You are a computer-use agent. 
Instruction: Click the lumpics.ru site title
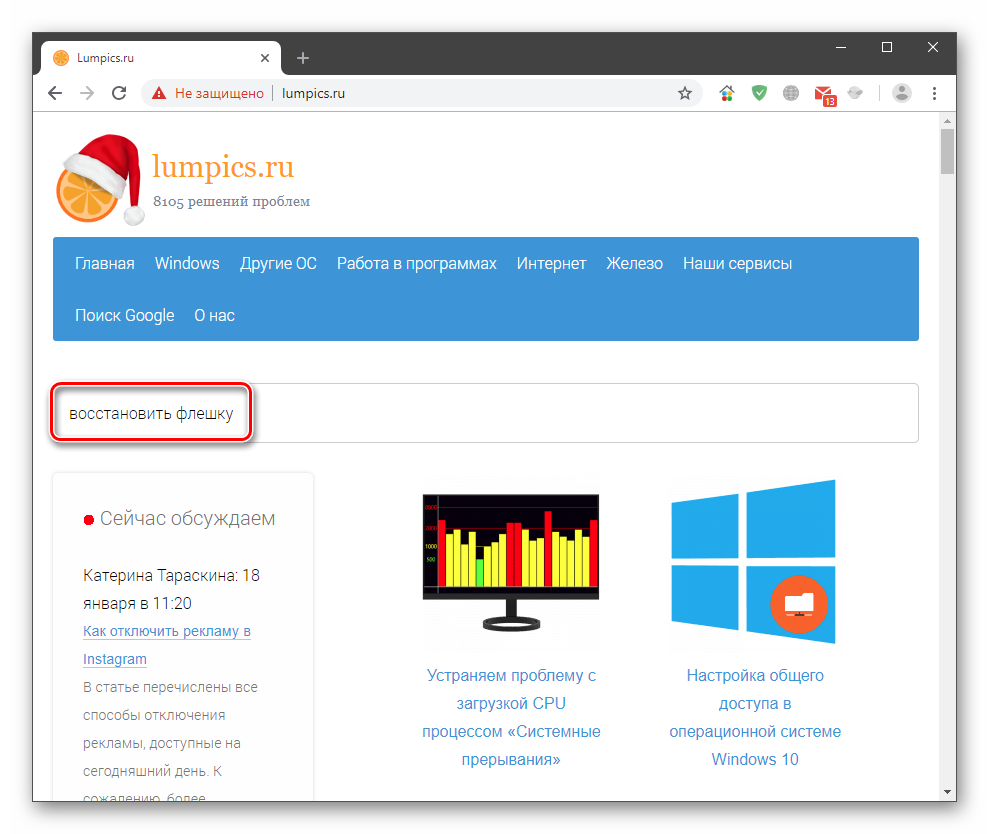[x=223, y=167]
